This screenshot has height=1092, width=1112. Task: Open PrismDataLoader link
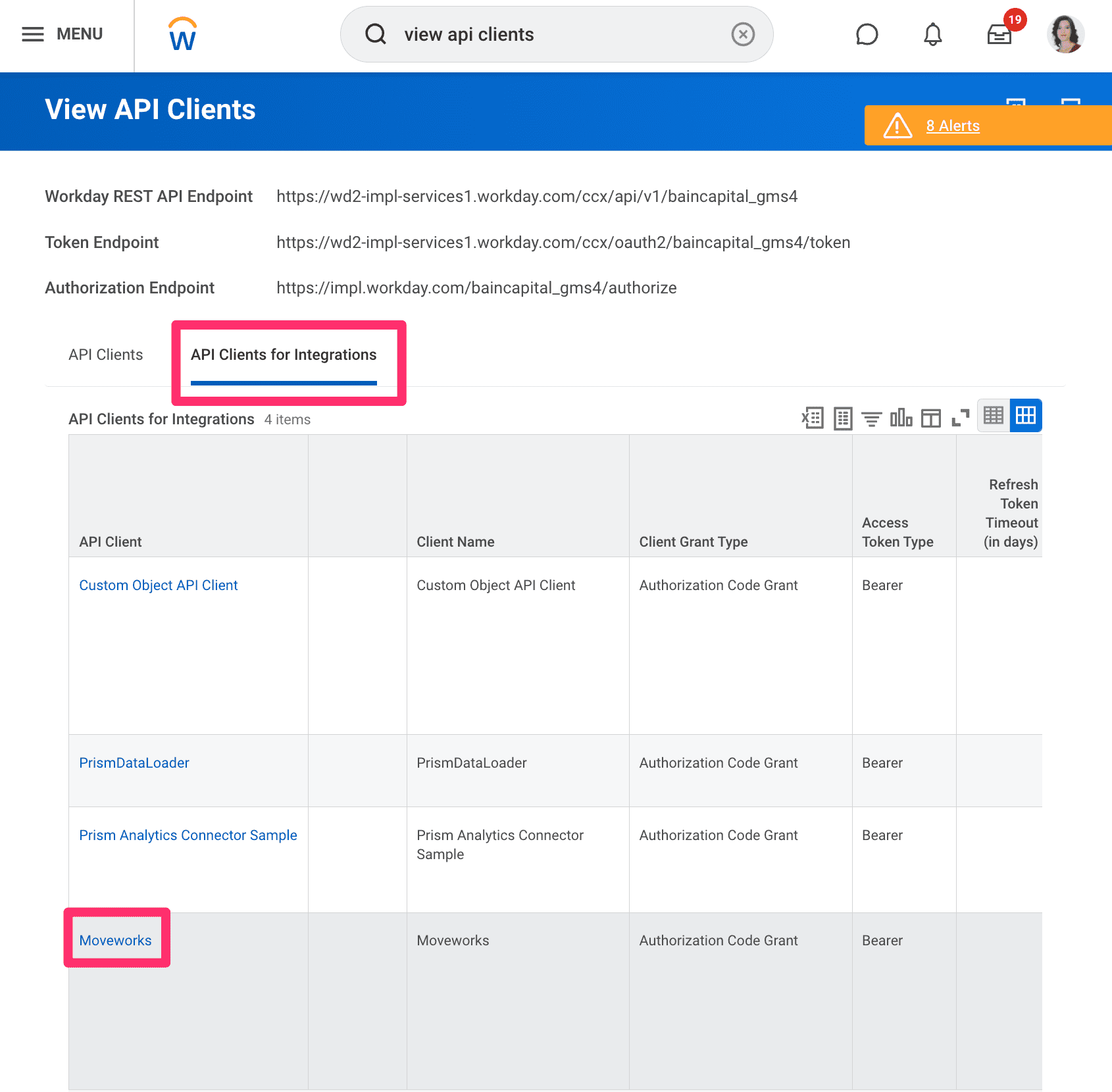tap(134, 763)
